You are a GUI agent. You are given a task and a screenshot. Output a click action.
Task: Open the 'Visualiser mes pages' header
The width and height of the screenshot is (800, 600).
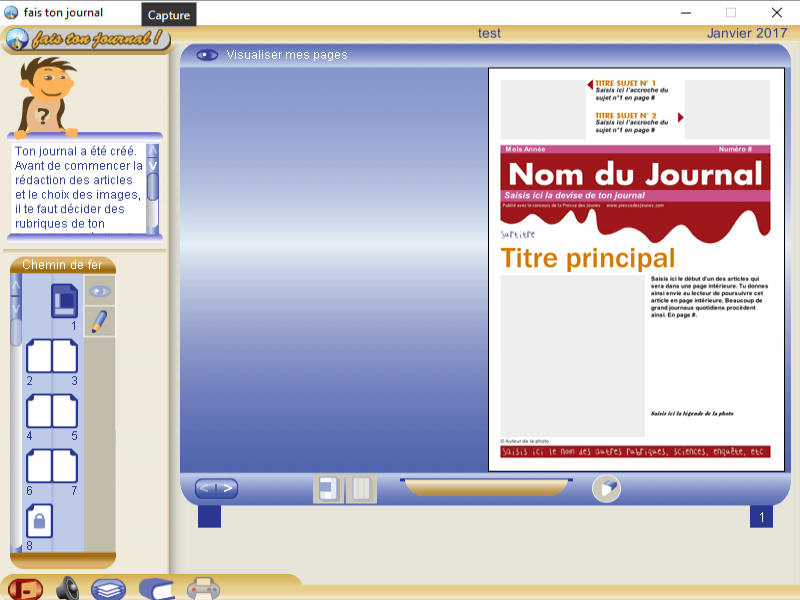click(x=286, y=55)
